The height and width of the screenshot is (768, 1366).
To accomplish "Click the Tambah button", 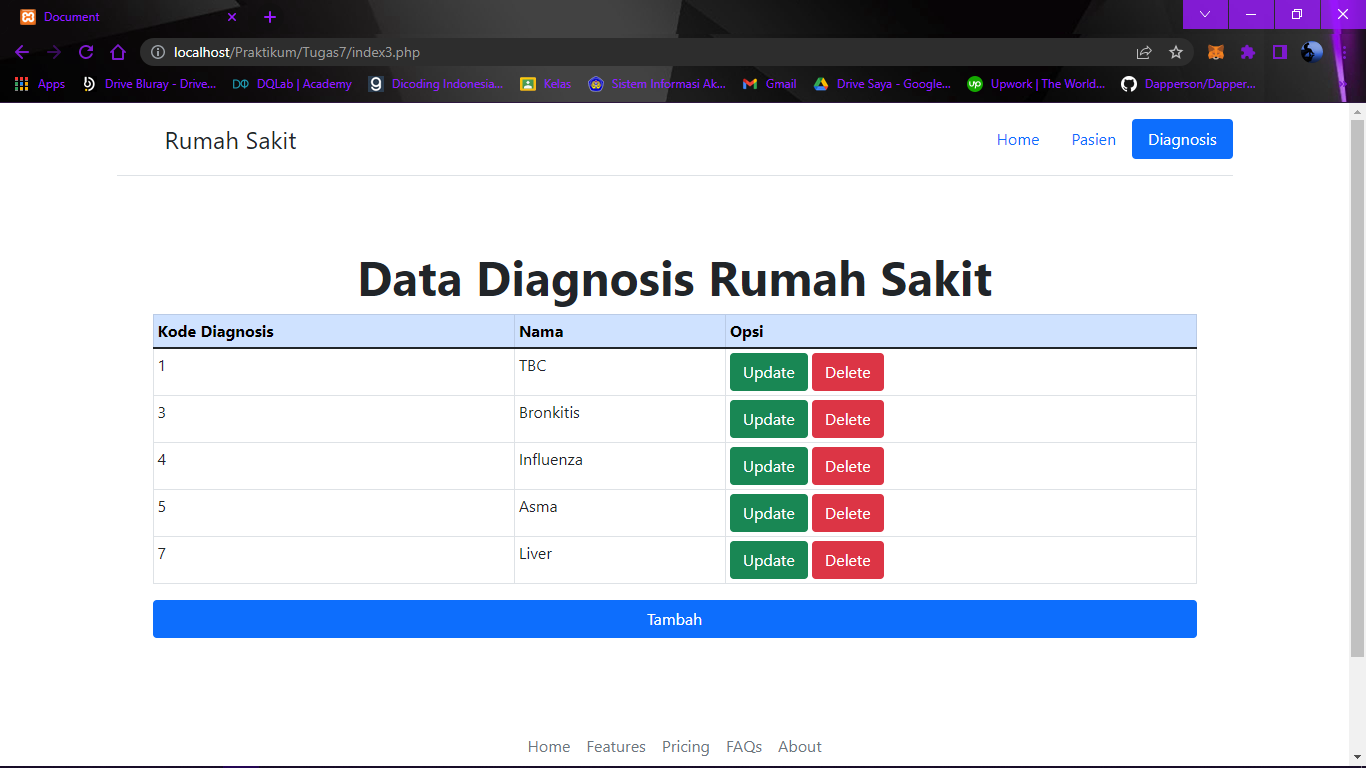I will (674, 618).
